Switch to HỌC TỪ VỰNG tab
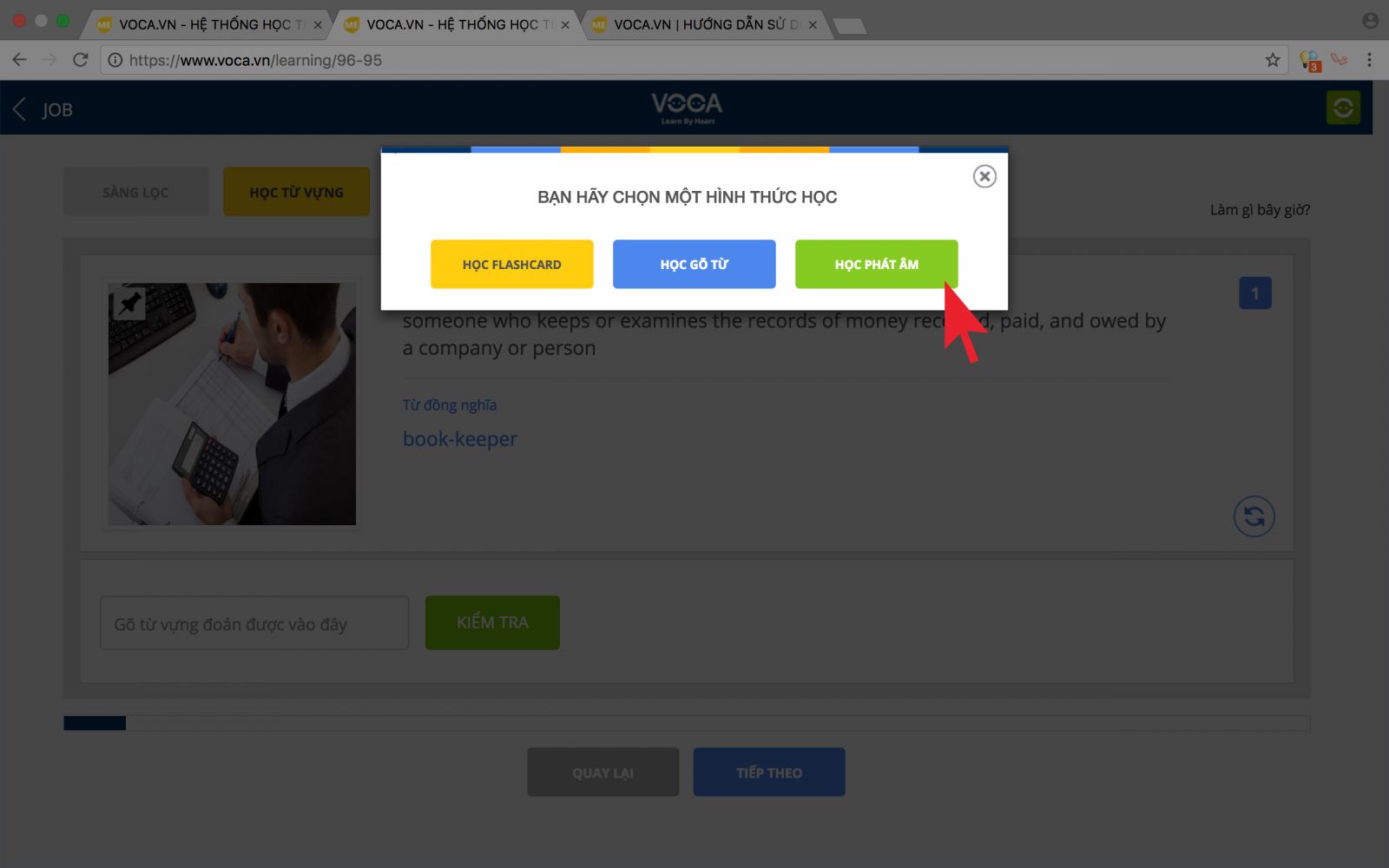The image size is (1389, 868). coord(297,192)
